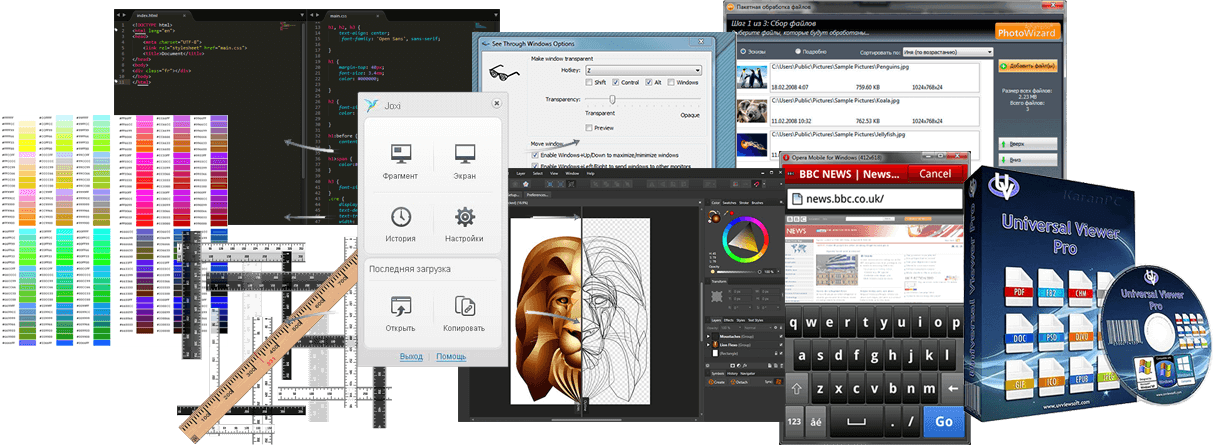Click the Копировать icon in Joxi
The height and width of the screenshot is (445, 1213).
464,306
